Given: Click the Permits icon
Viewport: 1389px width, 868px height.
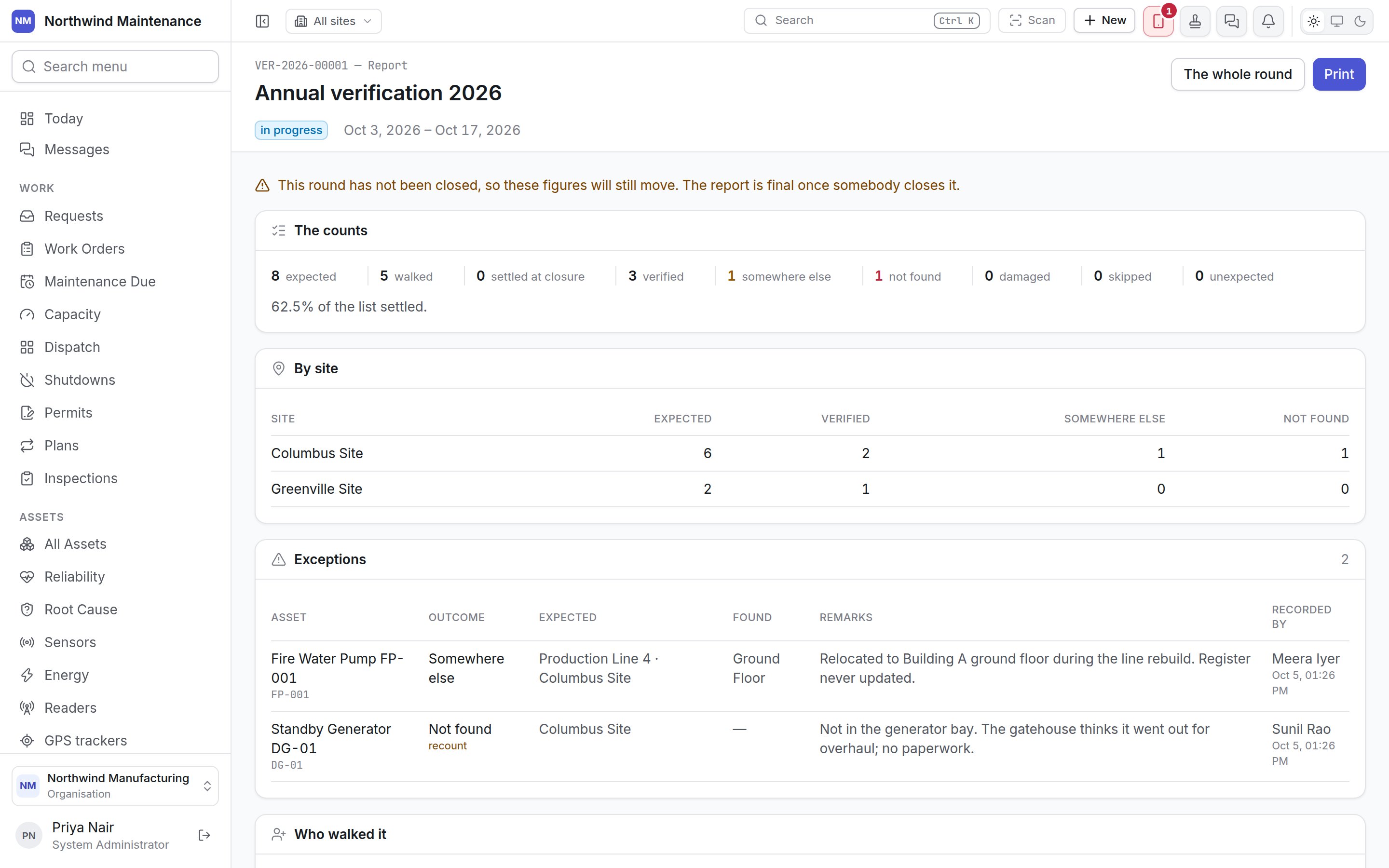Looking at the screenshot, I should [x=27, y=413].
